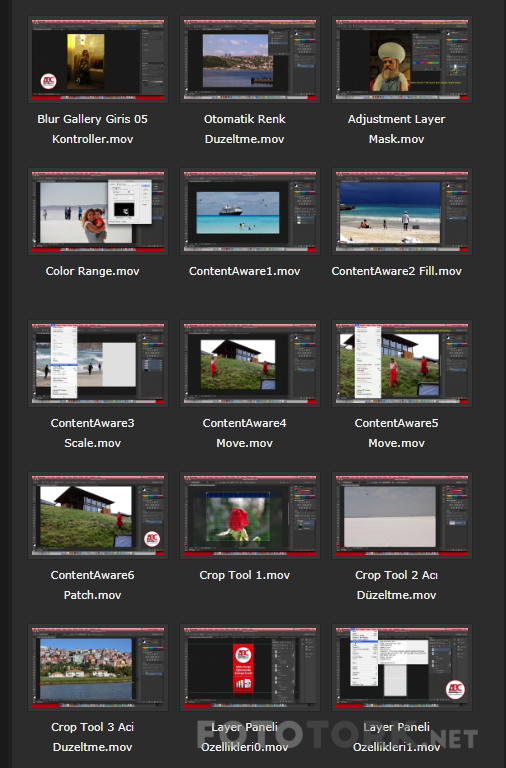The image size is (506, 768).
Task: Open Blur Gallery Giris 05 Kontroller.mov thumbnail
Action: coord(98,60)
